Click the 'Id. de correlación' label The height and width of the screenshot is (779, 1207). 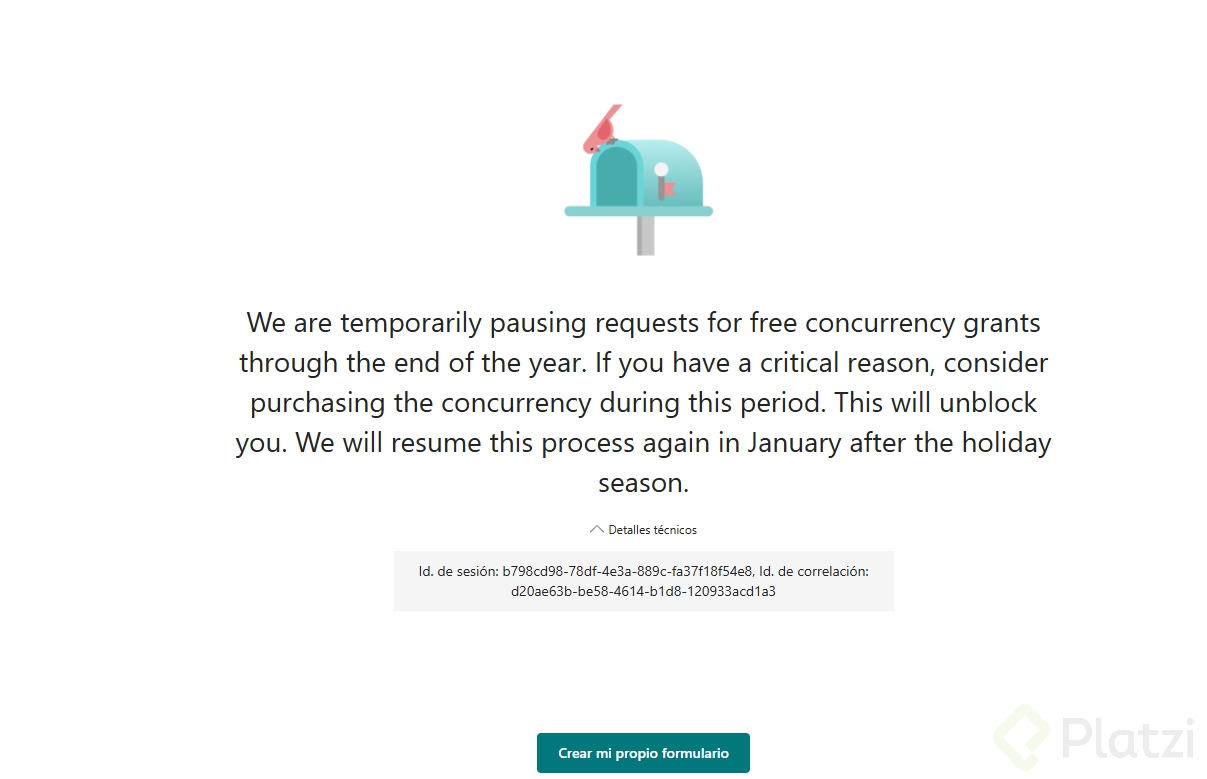click(814, 571)
